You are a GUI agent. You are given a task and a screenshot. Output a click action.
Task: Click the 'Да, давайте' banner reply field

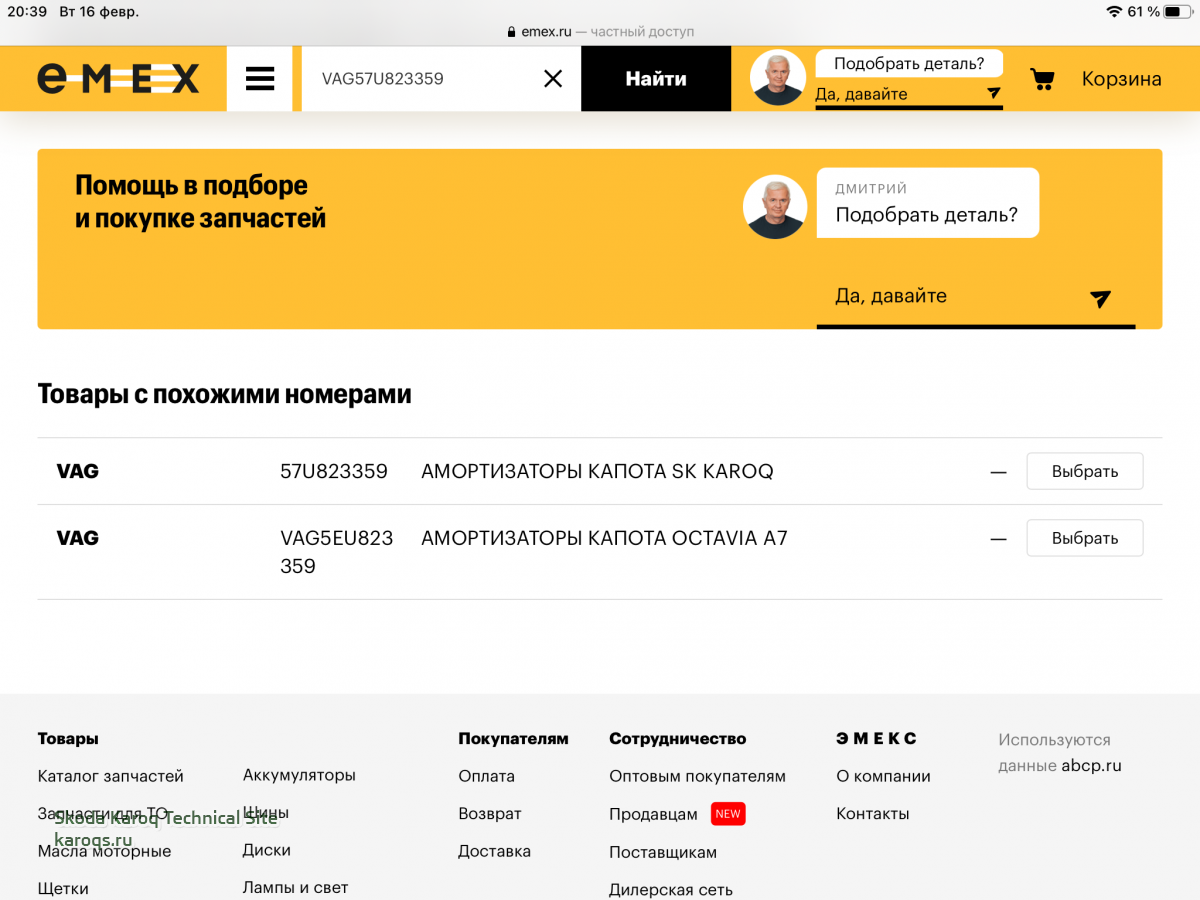tap(950, 297)
